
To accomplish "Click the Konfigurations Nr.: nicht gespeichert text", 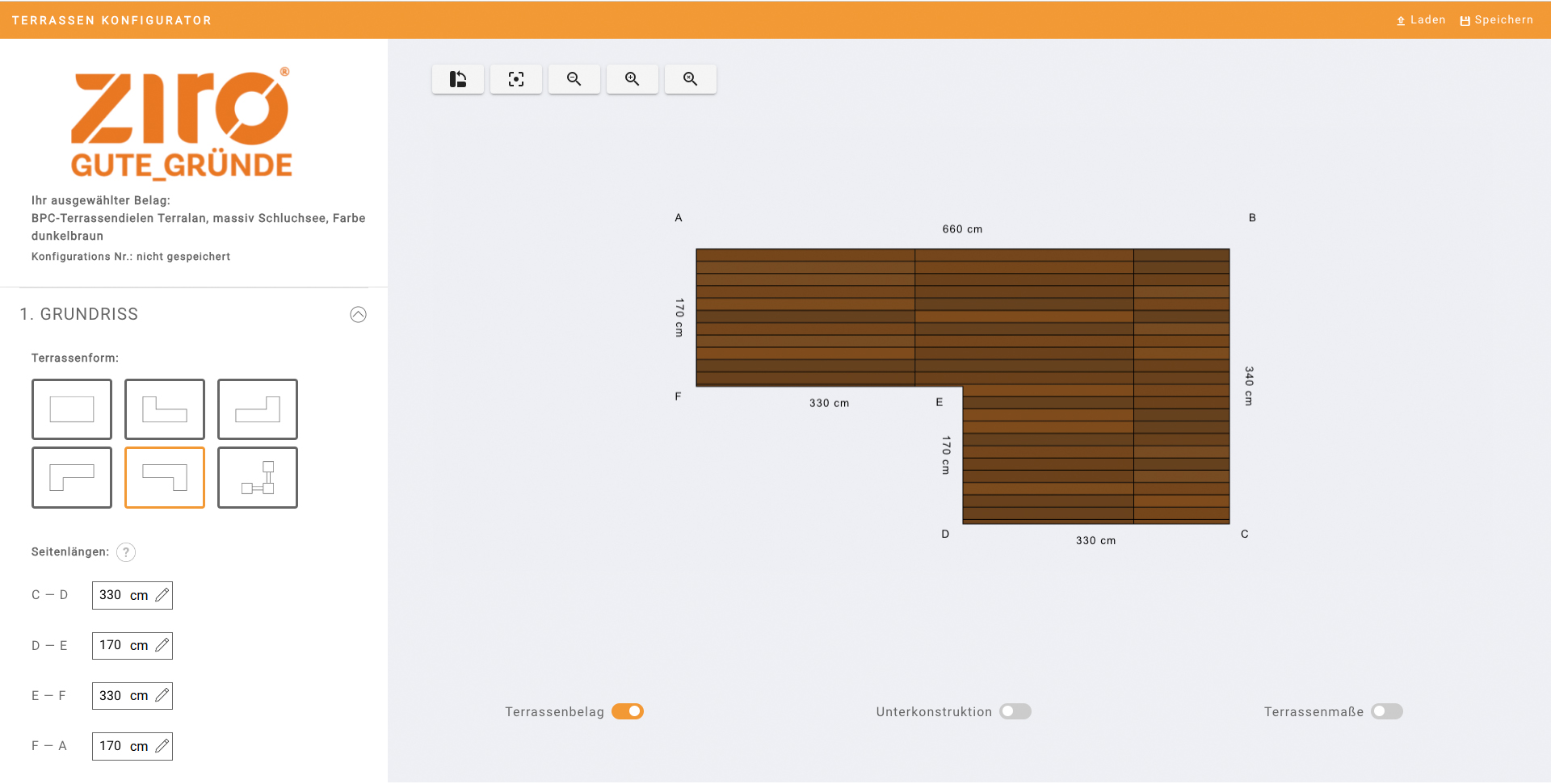I will [131, 257].
